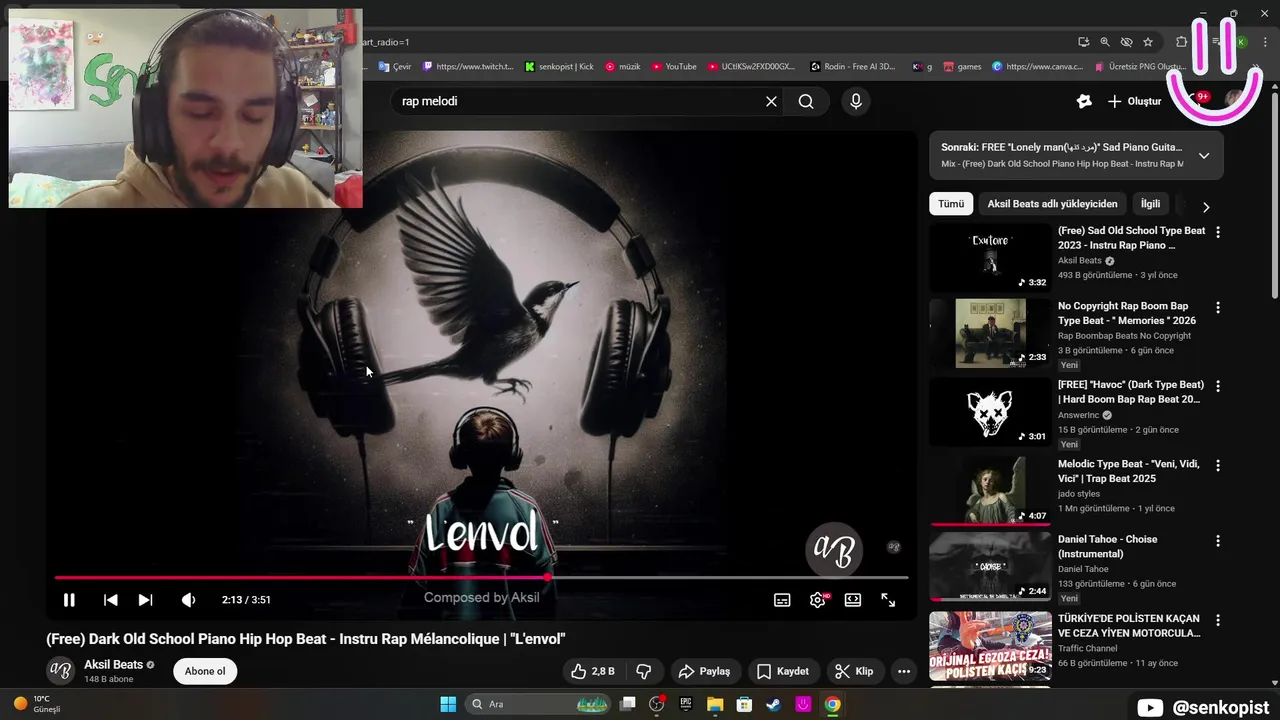Click the magnifier search button
Viewport: 1280px width, 720px height.
(806, 101)
